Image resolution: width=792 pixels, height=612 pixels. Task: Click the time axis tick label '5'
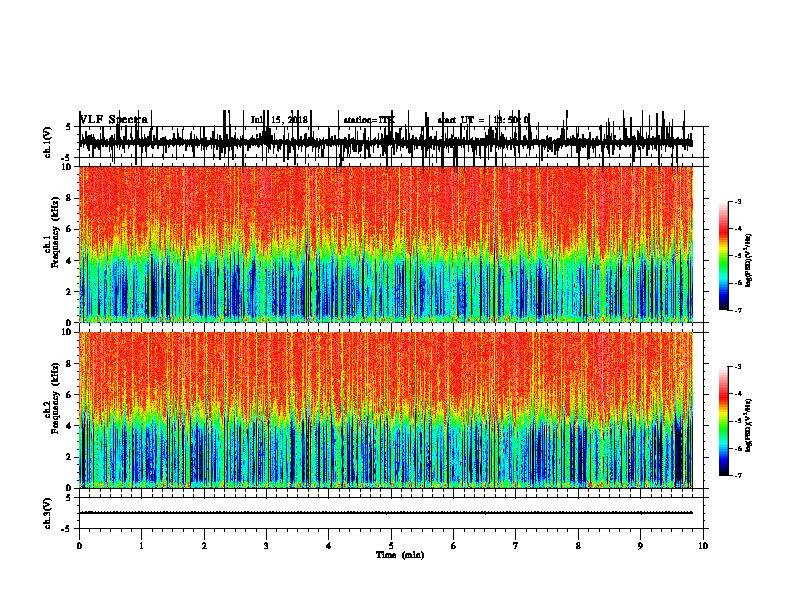pos(391,546)
